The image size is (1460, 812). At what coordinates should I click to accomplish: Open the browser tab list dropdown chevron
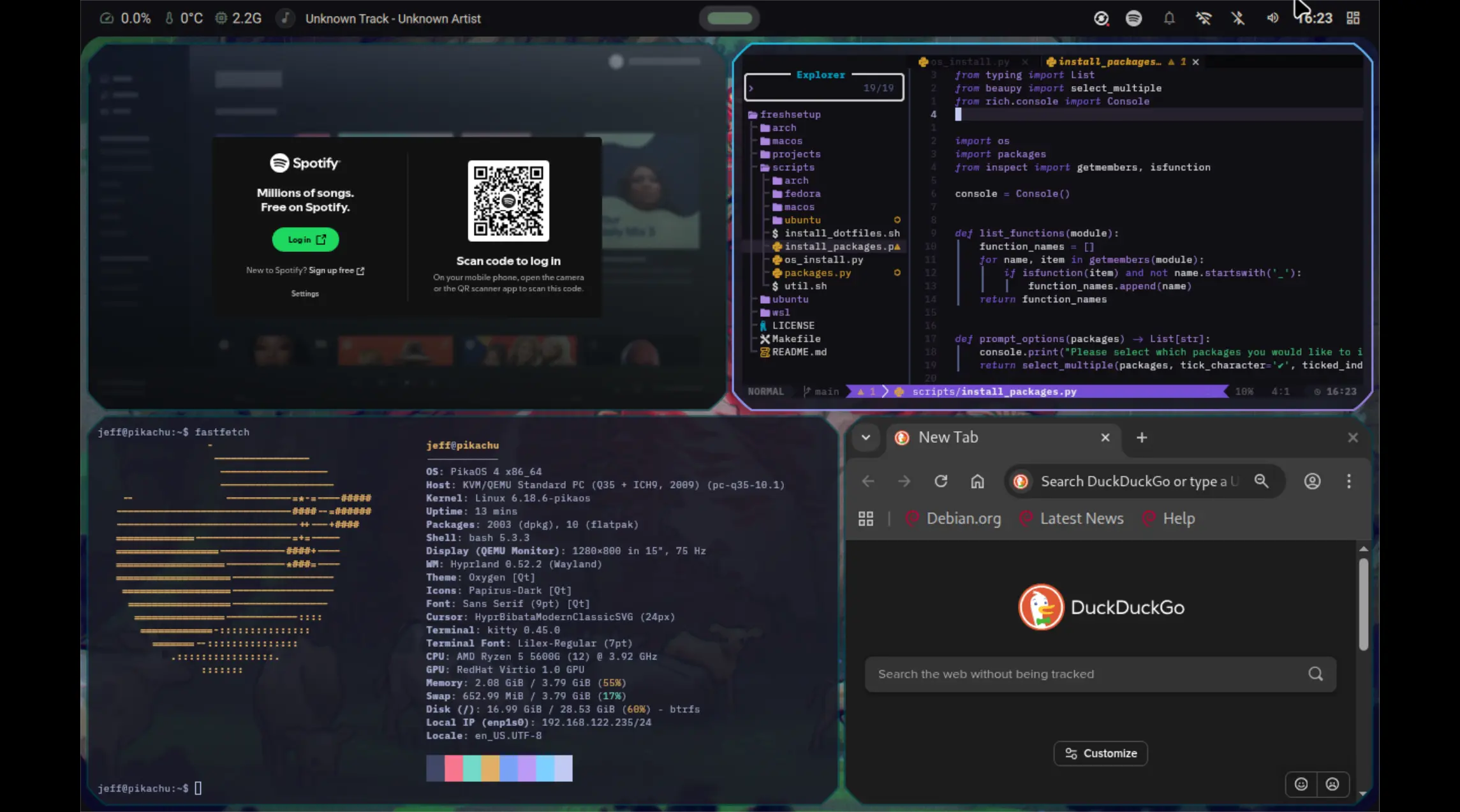point(866,438)
